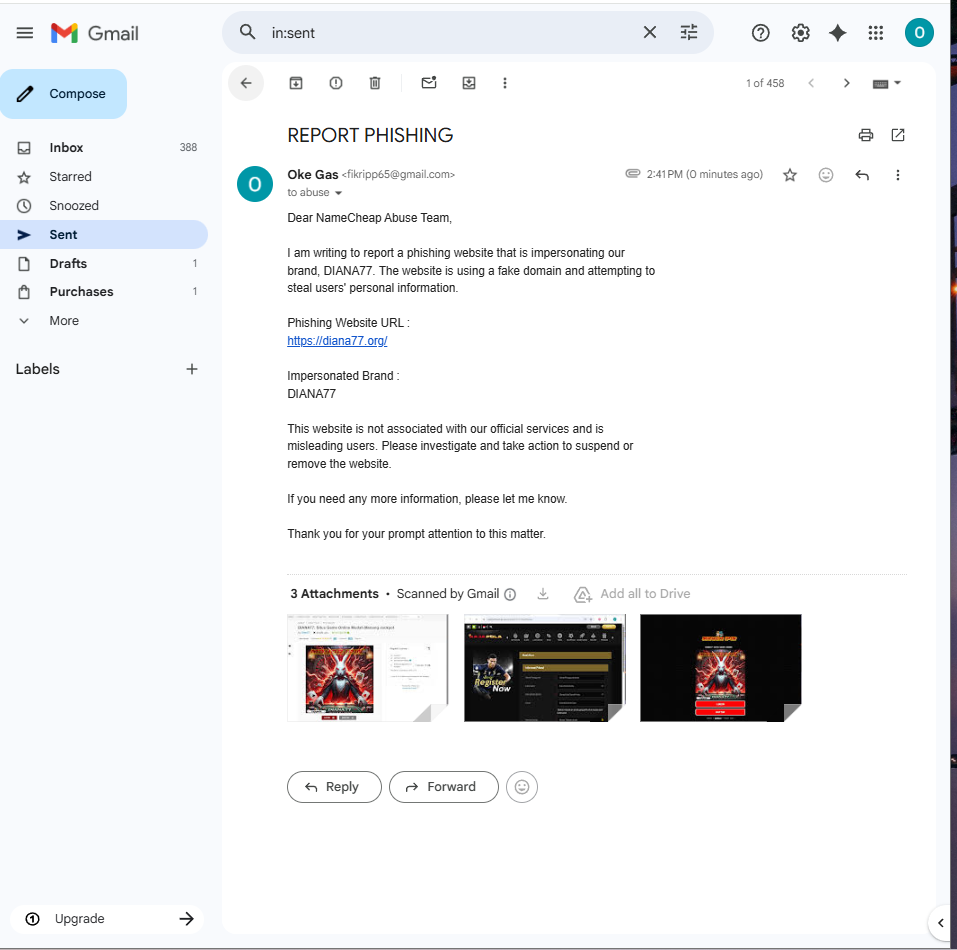
Task: Archive this email
Action: click(x=296, y=83)
